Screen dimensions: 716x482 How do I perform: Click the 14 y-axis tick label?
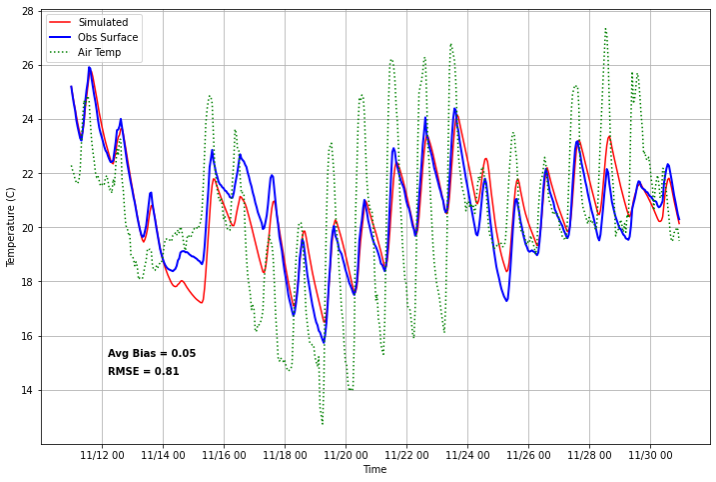pyautogui.click(x=28, y=390)
